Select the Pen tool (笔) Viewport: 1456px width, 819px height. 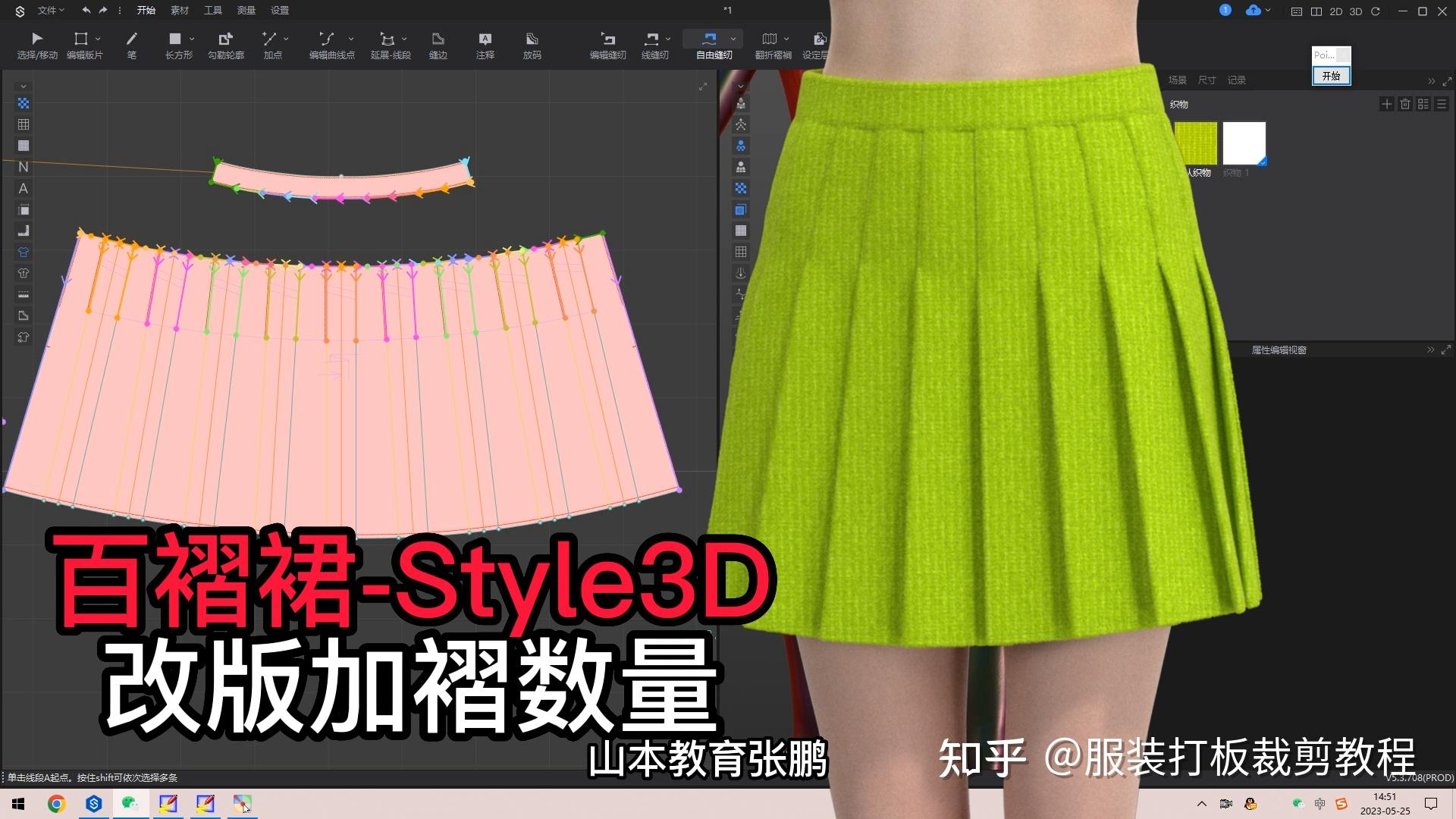pos(131,38)
